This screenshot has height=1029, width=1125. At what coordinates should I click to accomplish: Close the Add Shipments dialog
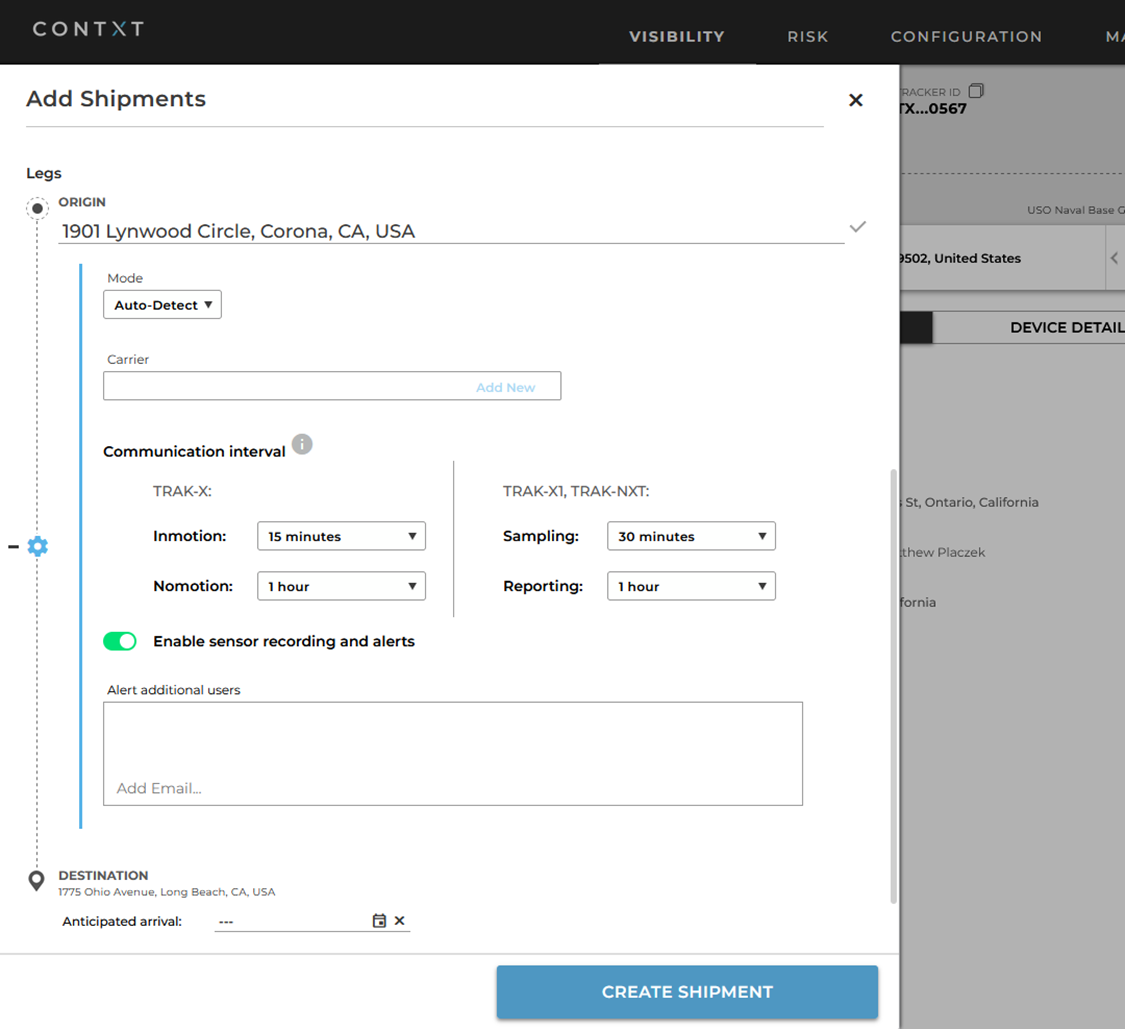855,100
